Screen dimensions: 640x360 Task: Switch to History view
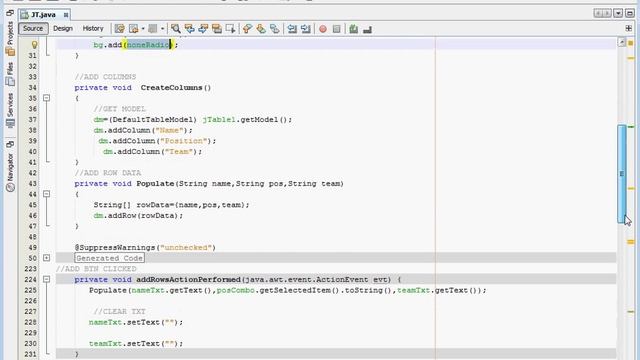93,29
